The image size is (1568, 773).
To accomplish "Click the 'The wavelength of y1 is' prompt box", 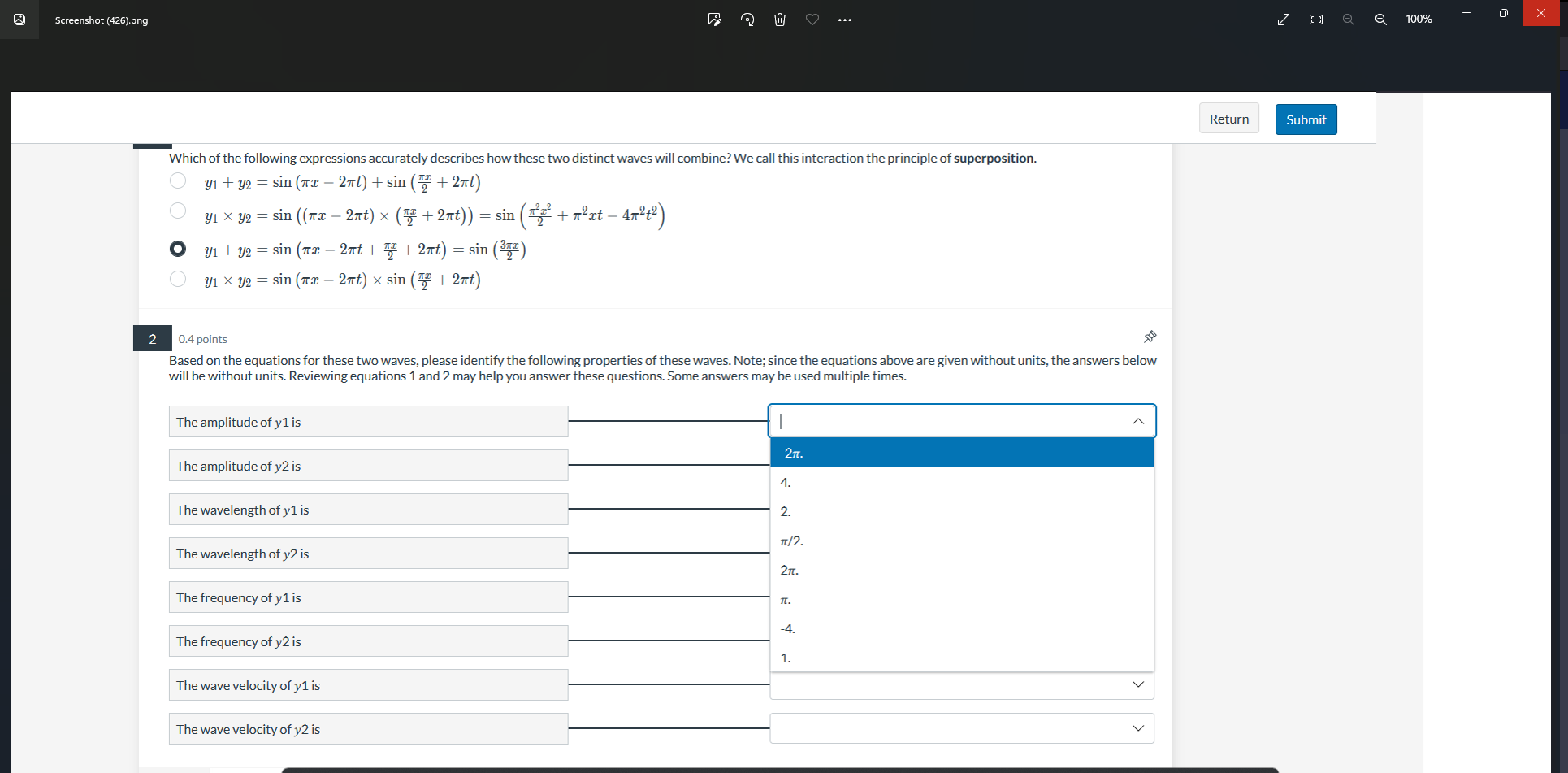I will (x=368, y=510).
